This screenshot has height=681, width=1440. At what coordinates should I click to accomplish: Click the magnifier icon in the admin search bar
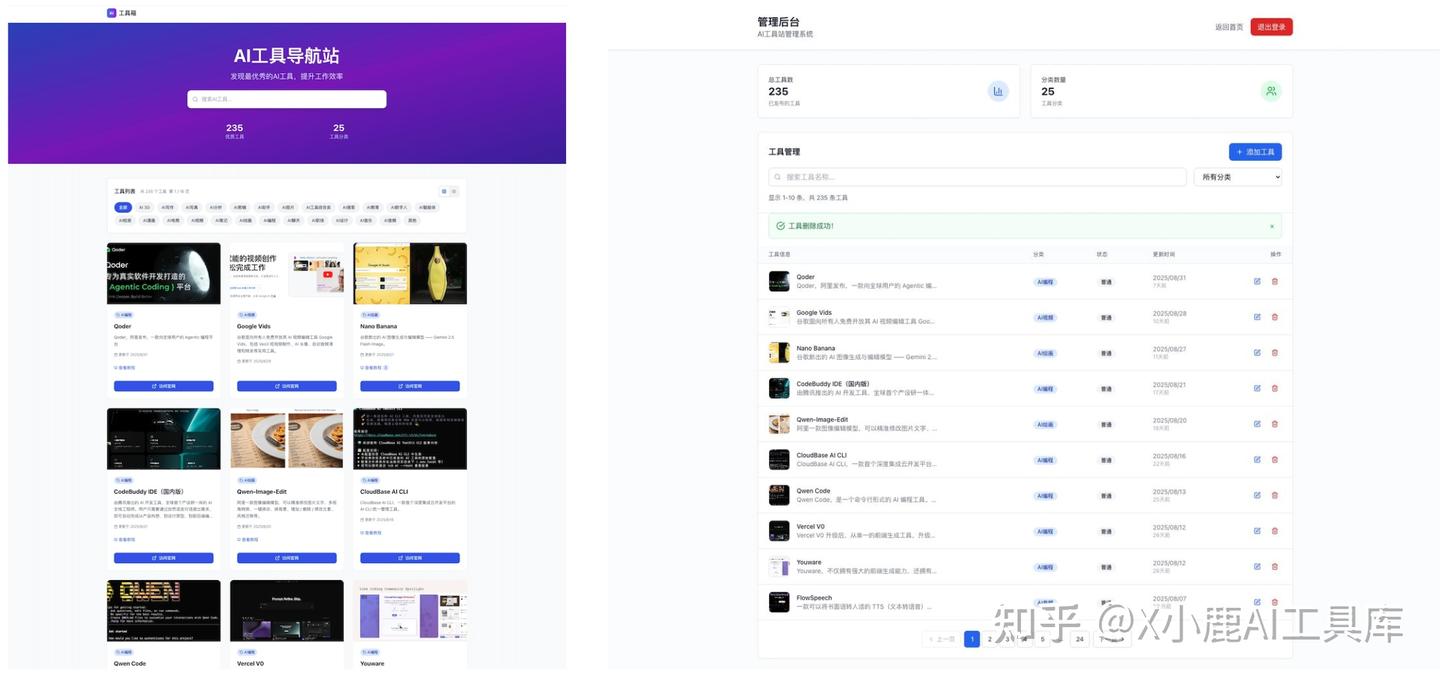778,177
